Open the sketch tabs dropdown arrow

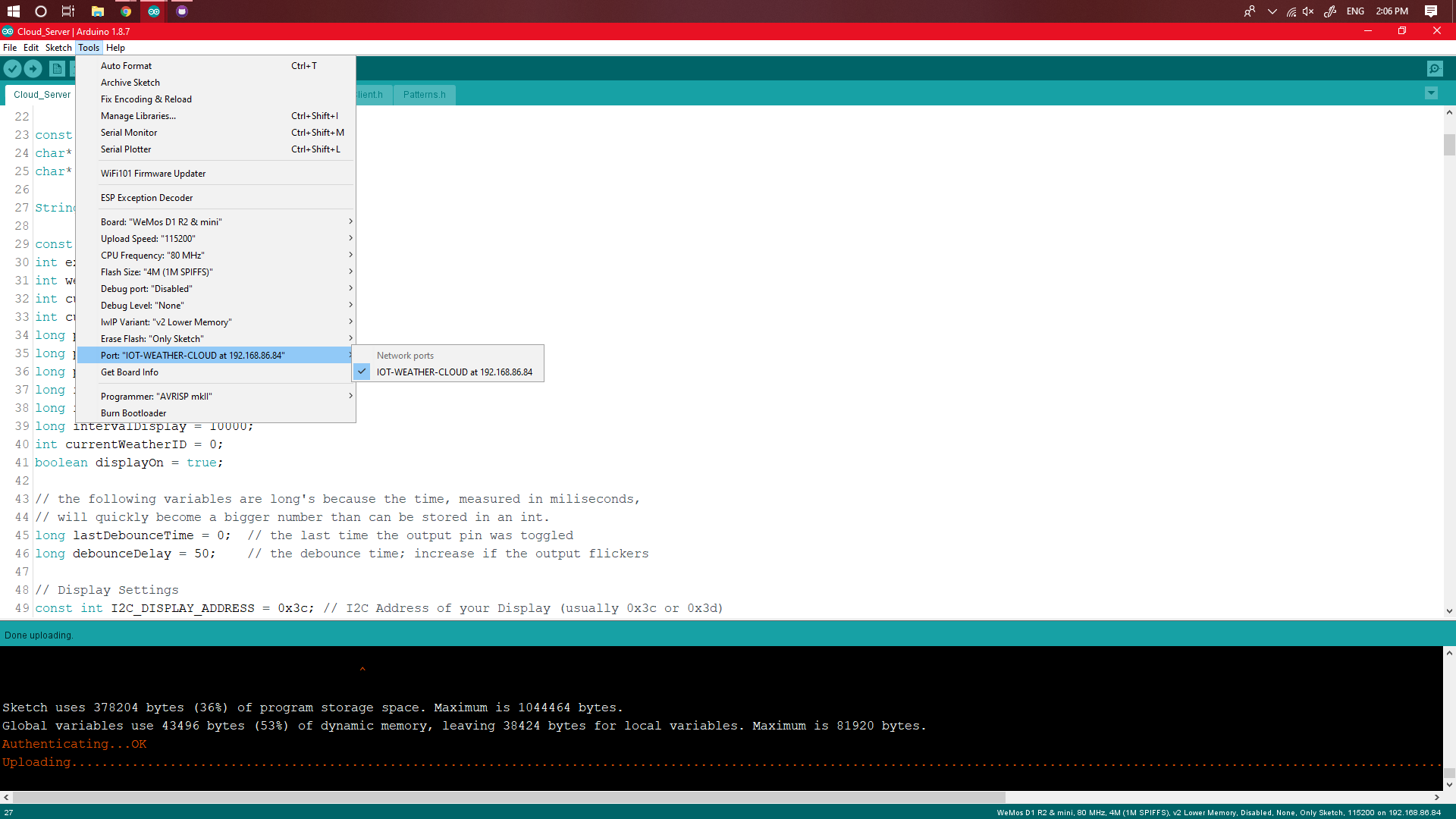[1432, 93]
